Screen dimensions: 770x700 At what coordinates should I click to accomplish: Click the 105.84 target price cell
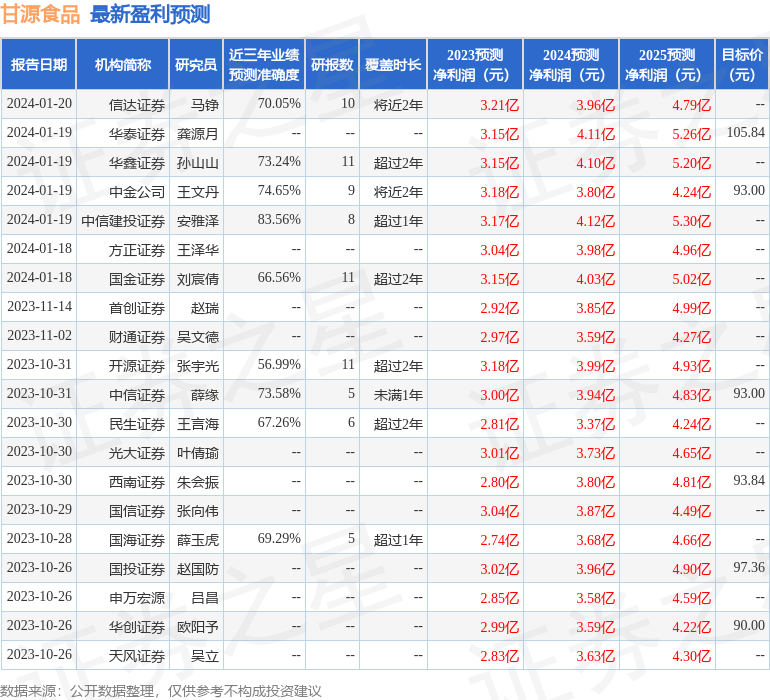click(745, 132)
